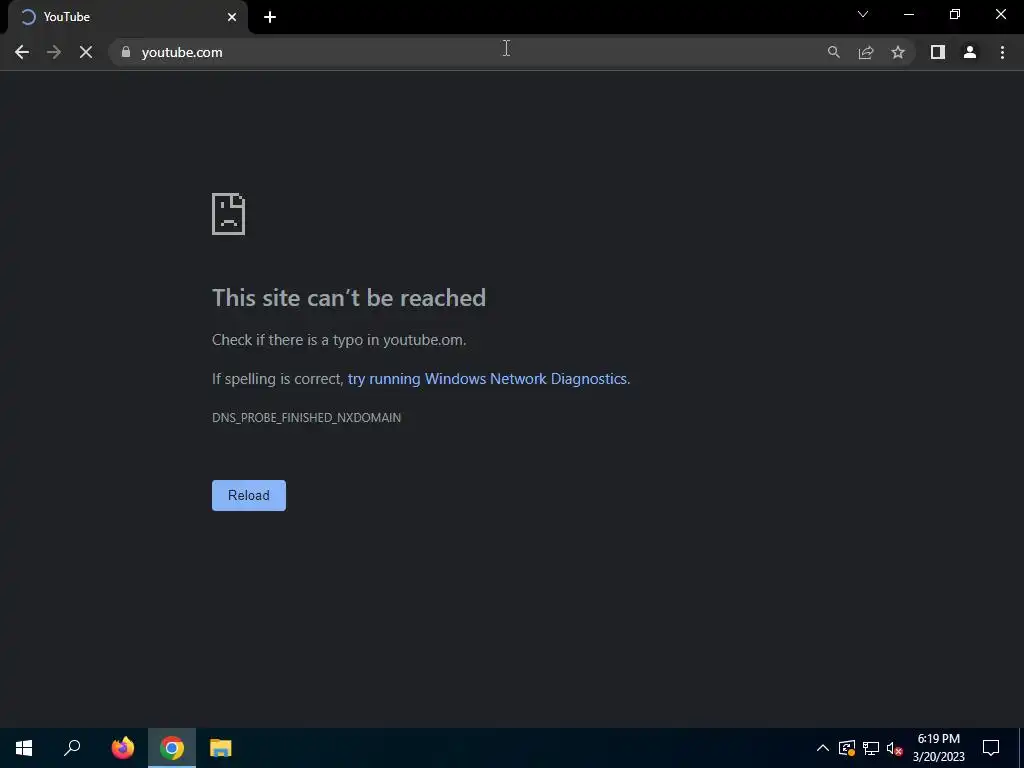Restore down the Chrome window
Viewport: 1024px width, 768px height.
[955, 14]
